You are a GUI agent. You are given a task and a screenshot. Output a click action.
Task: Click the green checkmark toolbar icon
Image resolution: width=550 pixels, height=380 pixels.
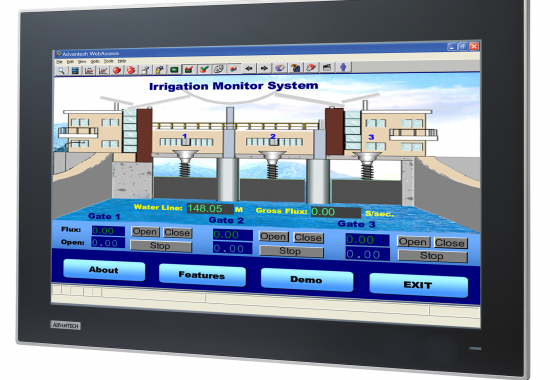(204, 69)
